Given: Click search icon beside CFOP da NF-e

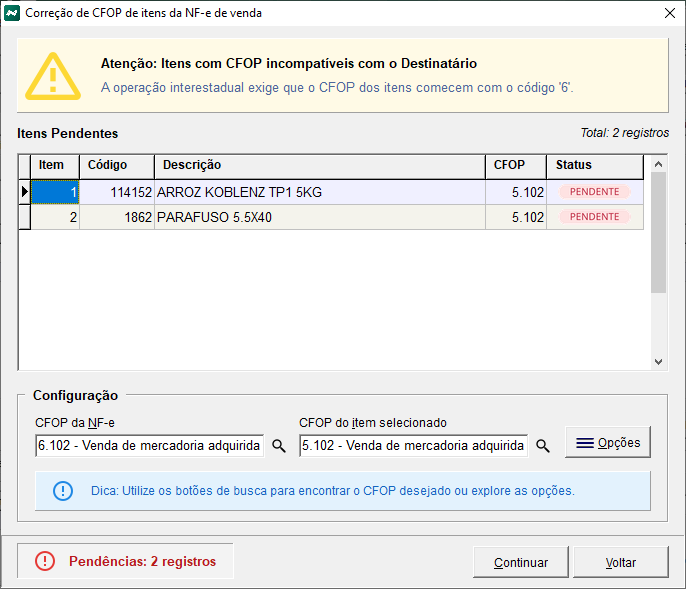Looking at the screenshot, I should (x=279, y=446).
